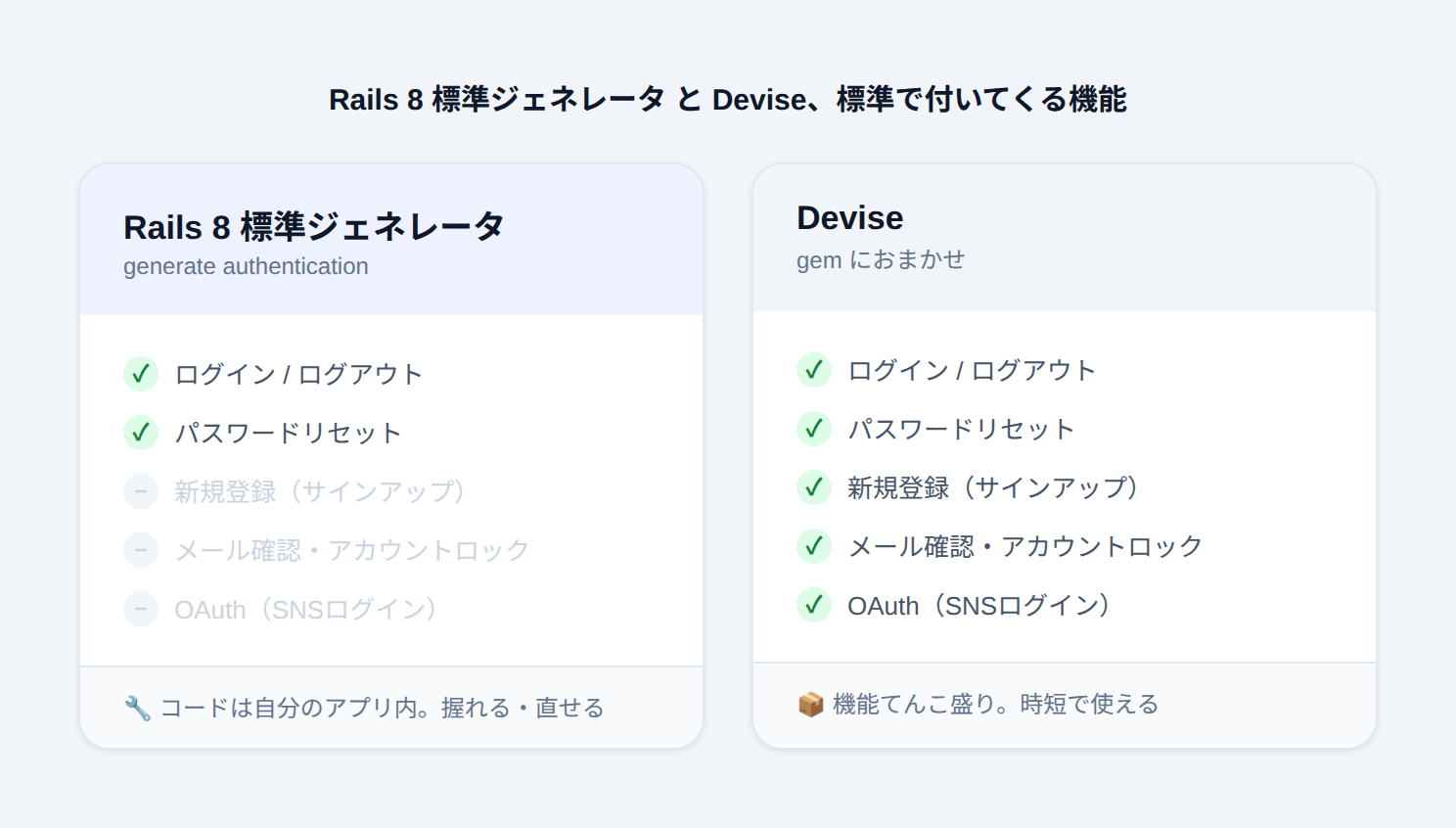The image size is (1456, 828).
Task: Click パスワードリセット text in Devise card
Action: 961,429
